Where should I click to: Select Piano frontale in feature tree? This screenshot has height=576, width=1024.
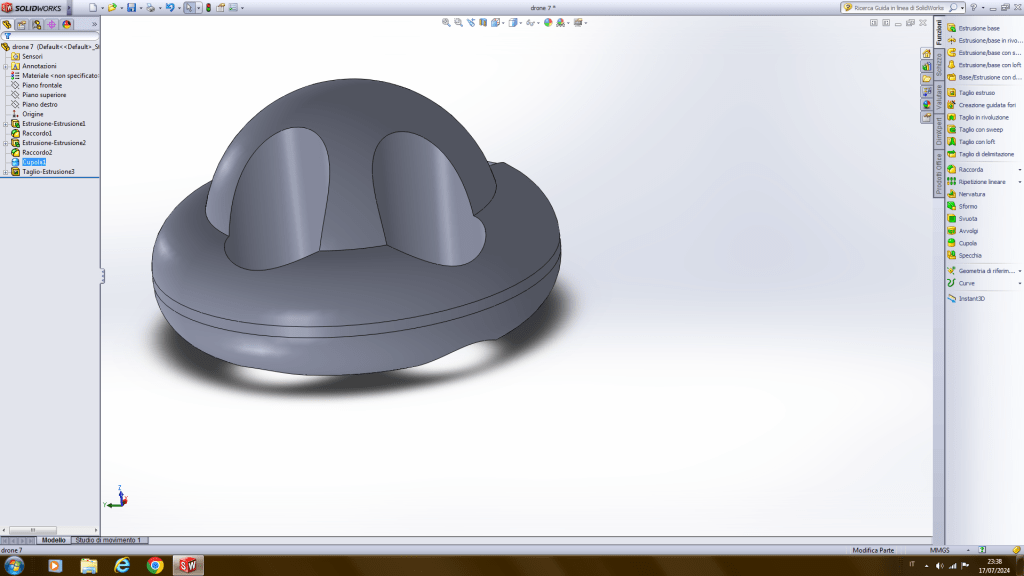42,85
